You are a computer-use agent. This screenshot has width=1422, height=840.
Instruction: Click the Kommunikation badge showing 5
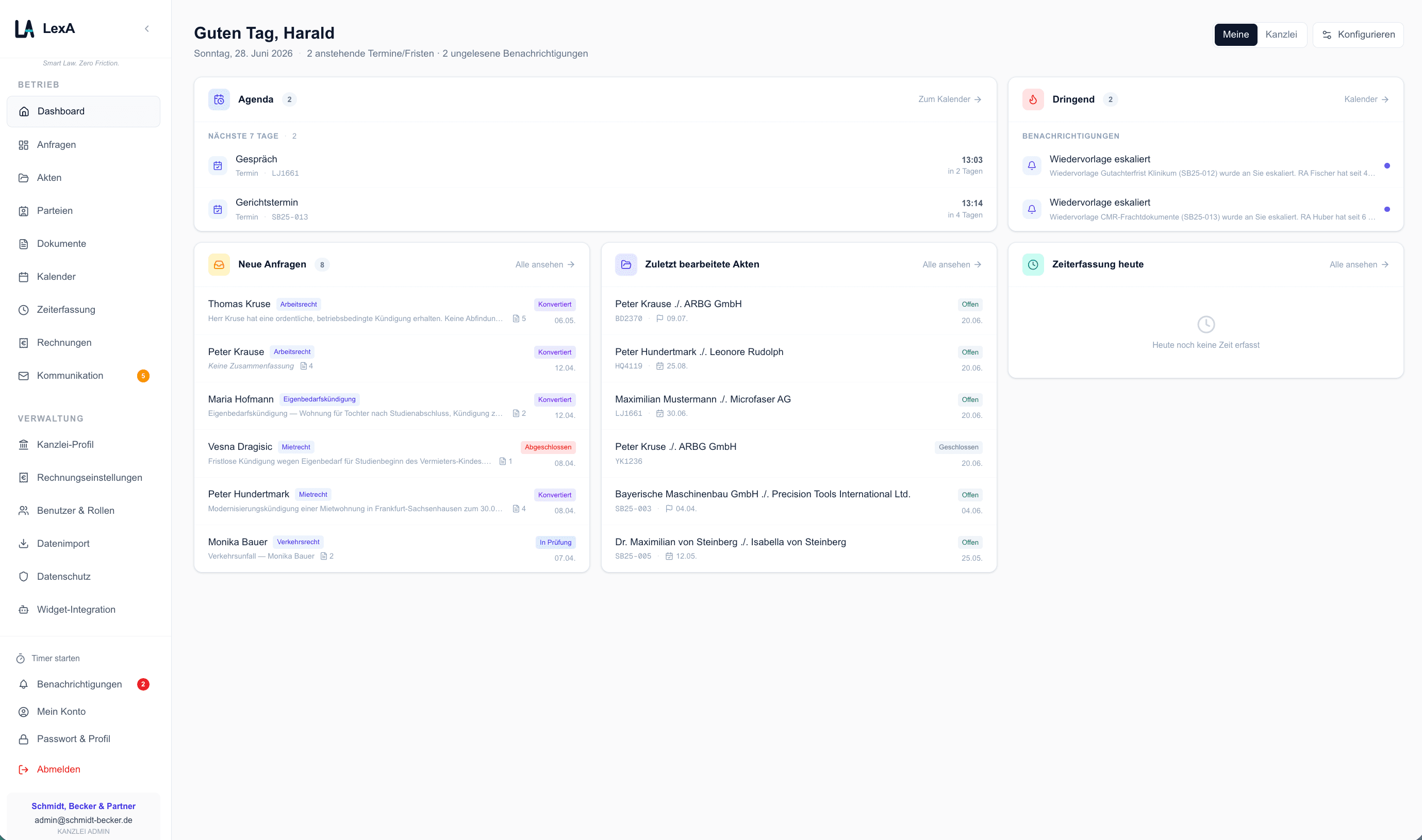pos(143,376)
